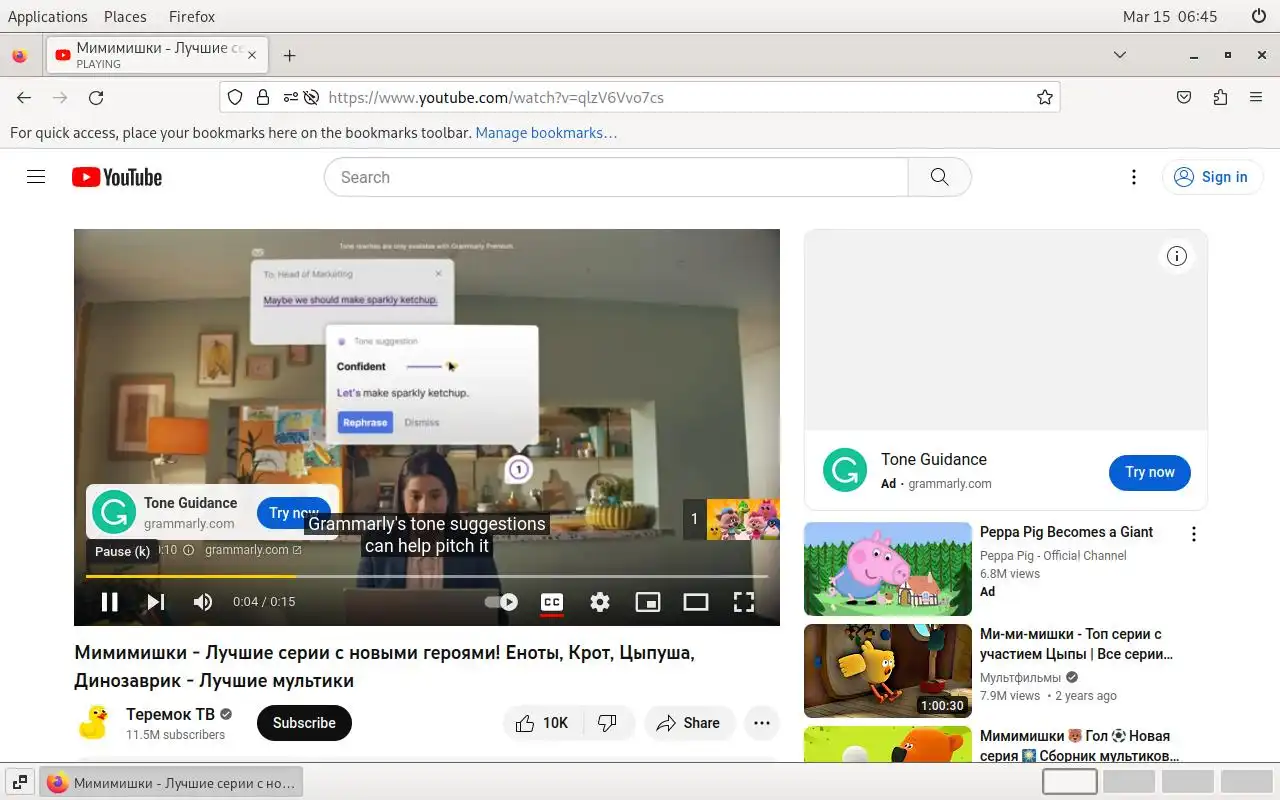
Task: View site security padlock info
Action: pos(263,97)
